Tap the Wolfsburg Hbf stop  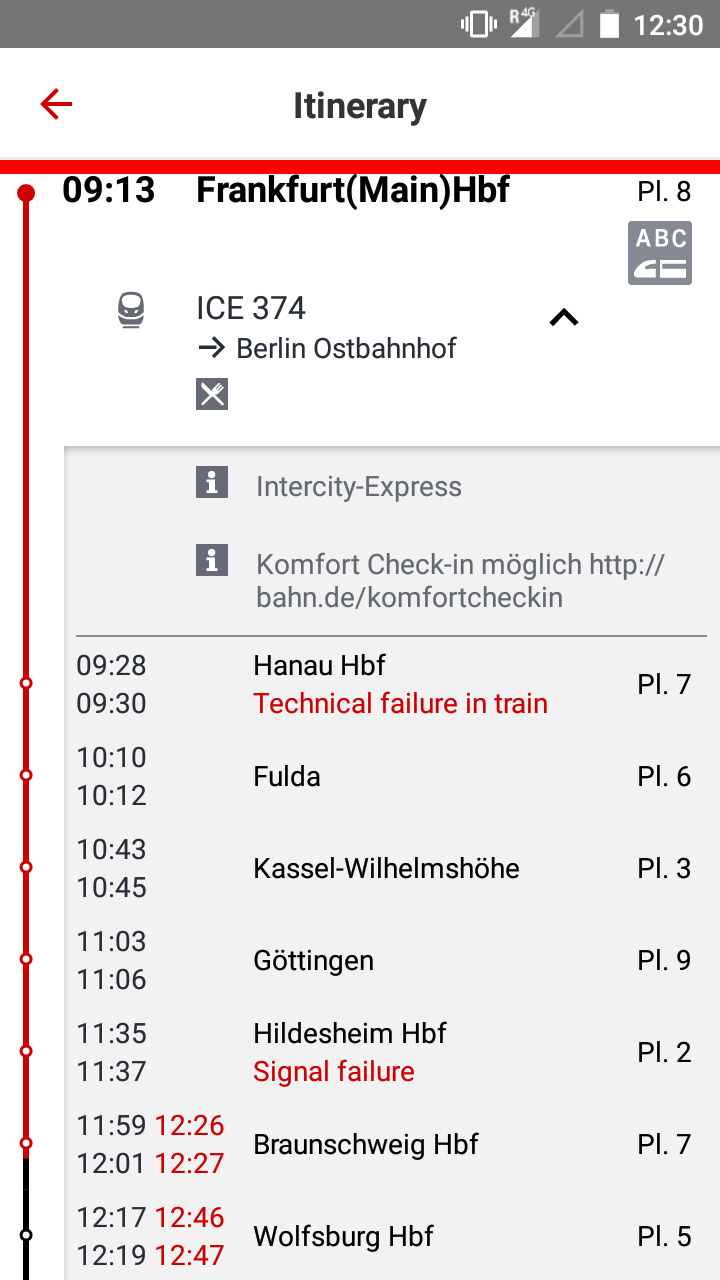(x=343, y=1237)
